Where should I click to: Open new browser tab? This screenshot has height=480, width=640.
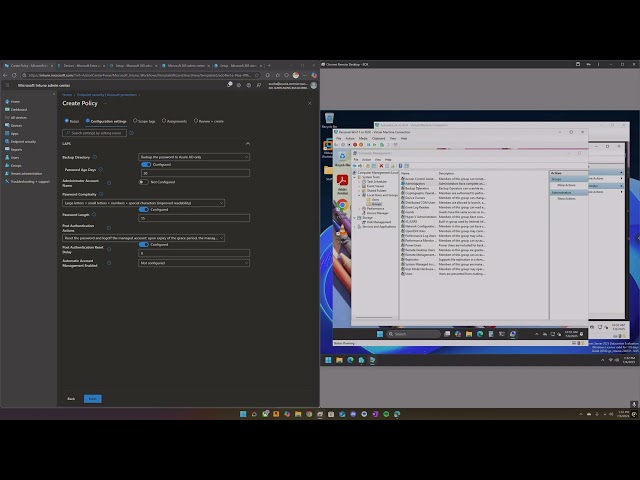pyautogui.click(x=269, y=65)
